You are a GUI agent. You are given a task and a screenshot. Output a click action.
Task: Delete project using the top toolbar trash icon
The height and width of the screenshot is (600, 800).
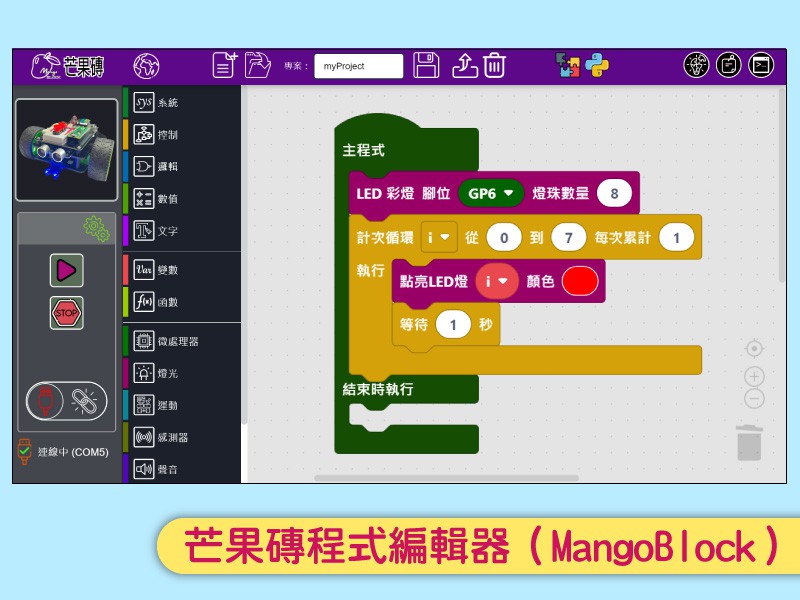coord(494,66)
